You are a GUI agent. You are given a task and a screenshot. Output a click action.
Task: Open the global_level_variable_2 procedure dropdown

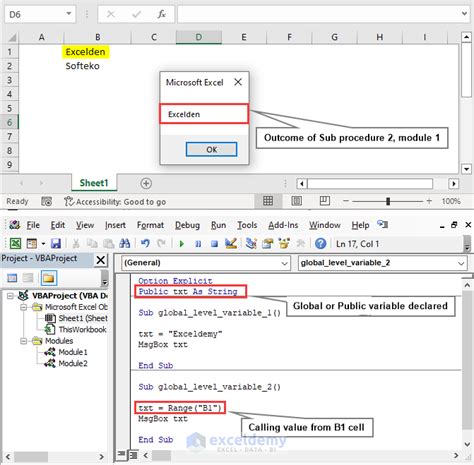tap(382, 263)
